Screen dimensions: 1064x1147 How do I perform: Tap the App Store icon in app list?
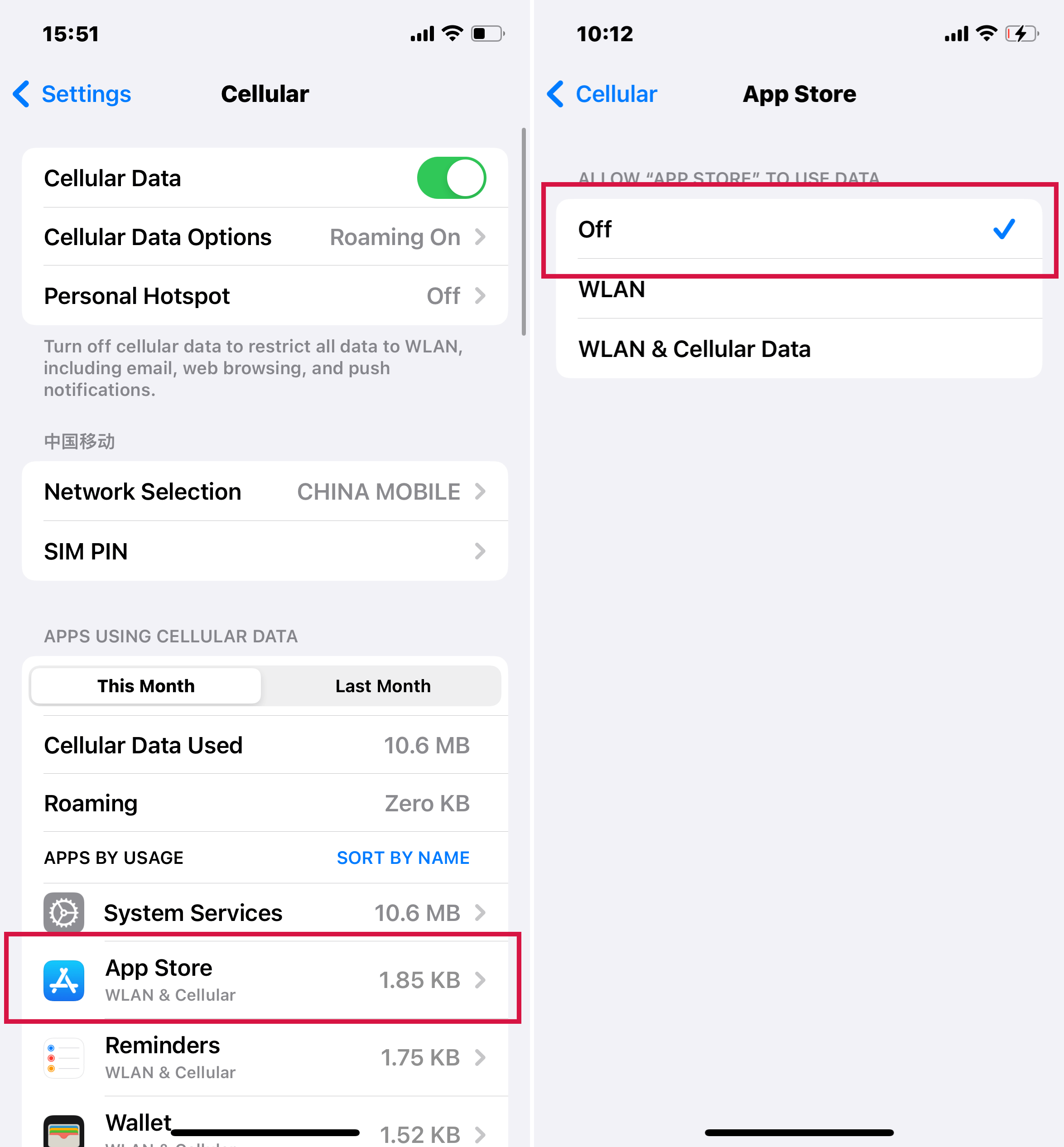[62, 978]
